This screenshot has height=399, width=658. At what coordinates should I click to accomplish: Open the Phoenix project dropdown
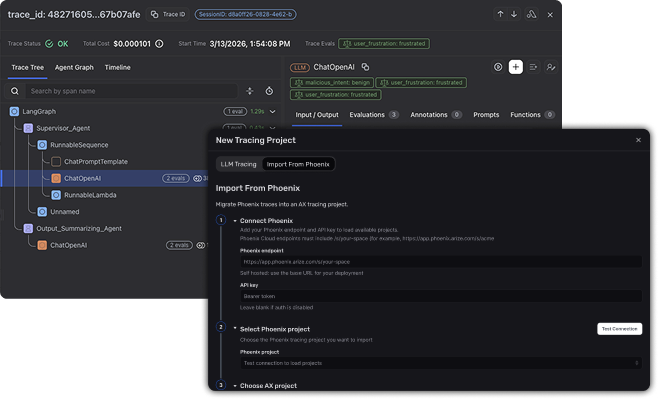(x=441, y=363)
